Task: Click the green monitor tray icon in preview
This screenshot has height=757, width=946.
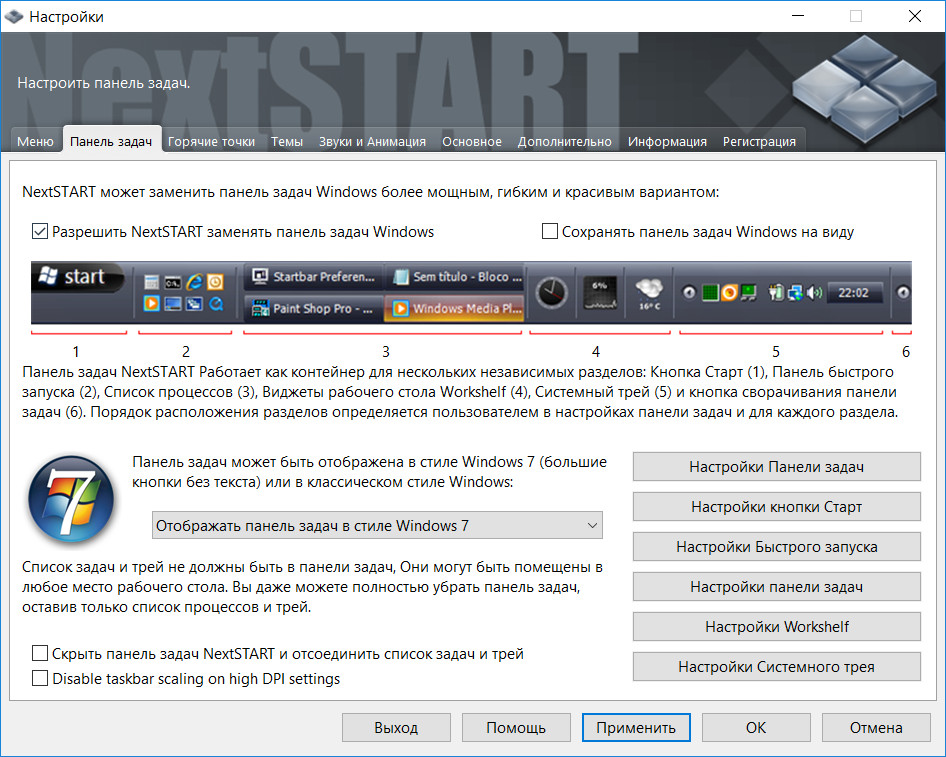Action: 749,293
